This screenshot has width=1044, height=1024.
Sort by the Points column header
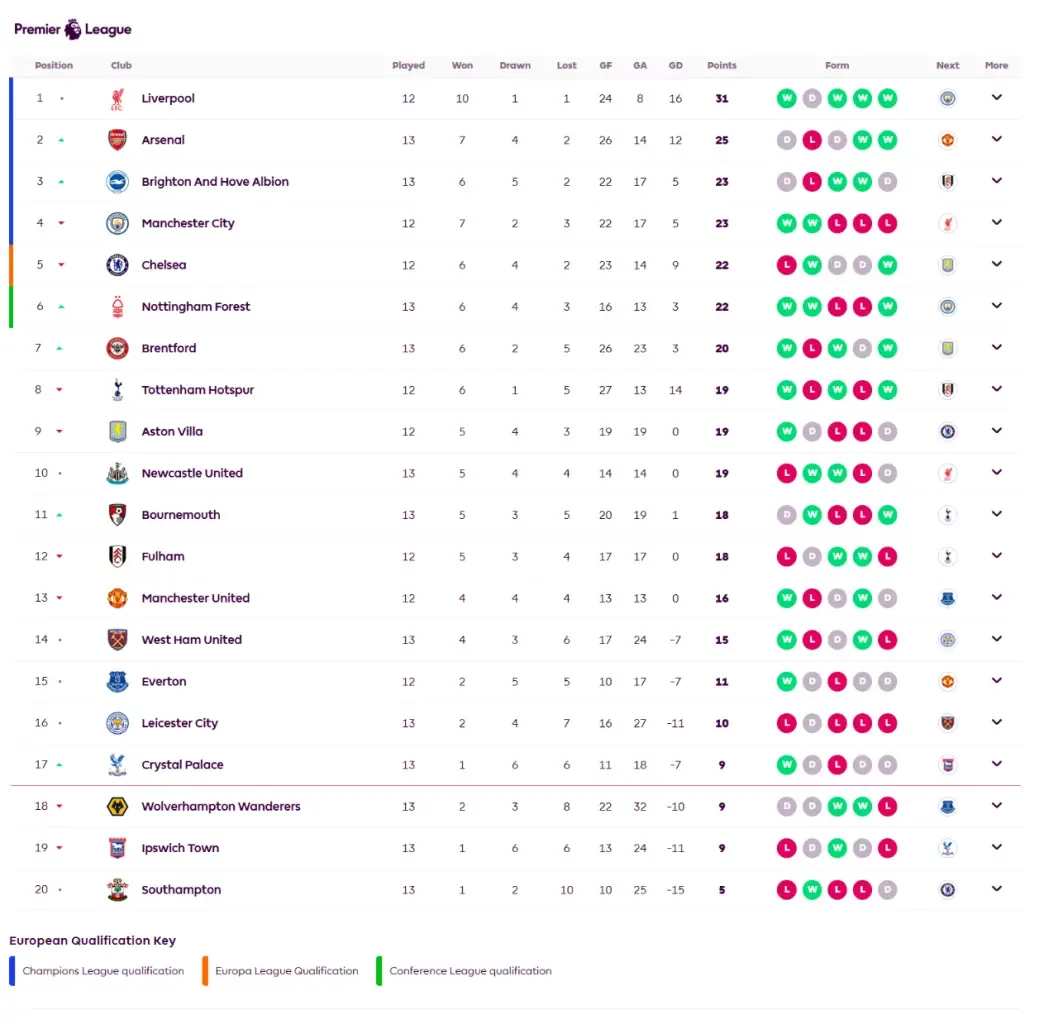pos(722,65)
